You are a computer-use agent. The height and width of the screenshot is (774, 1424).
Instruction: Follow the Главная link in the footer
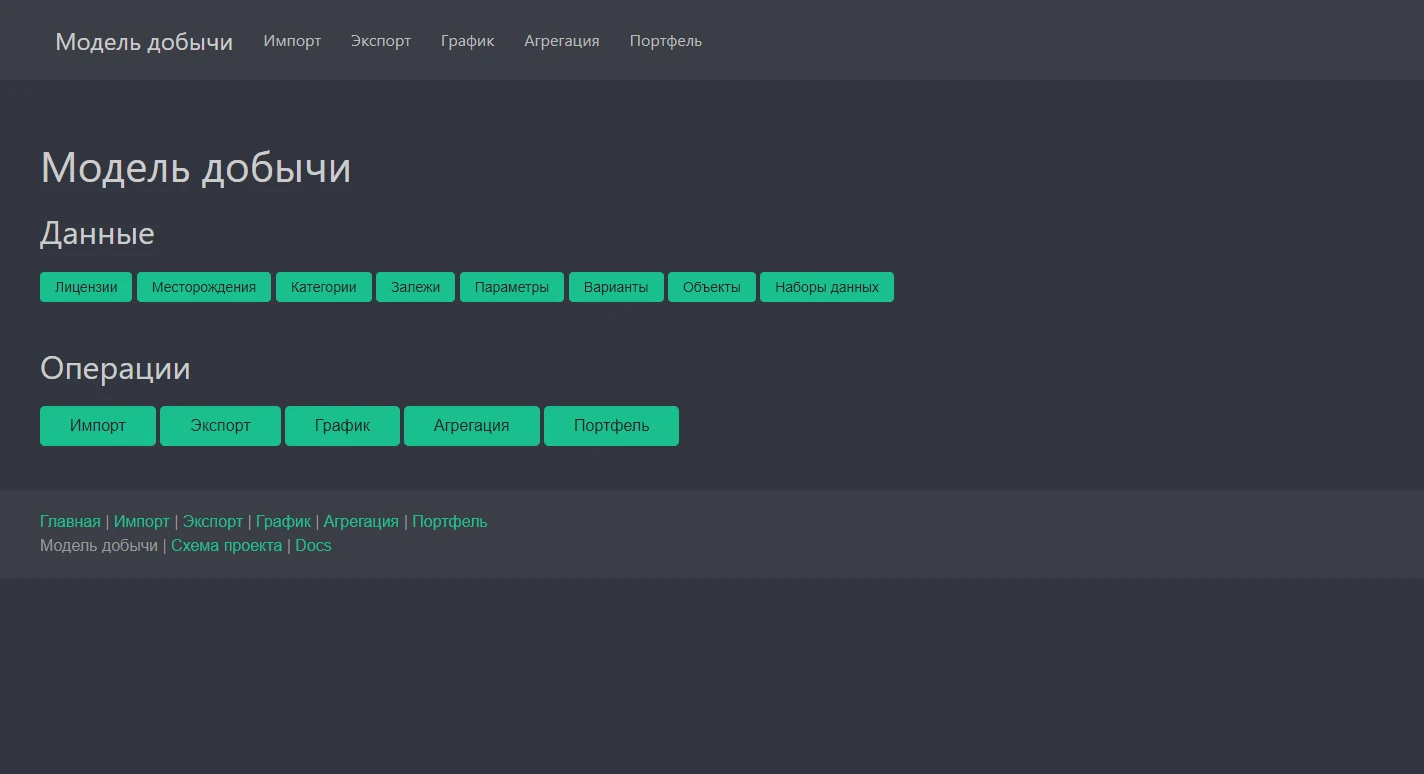(x=70, y=522)
